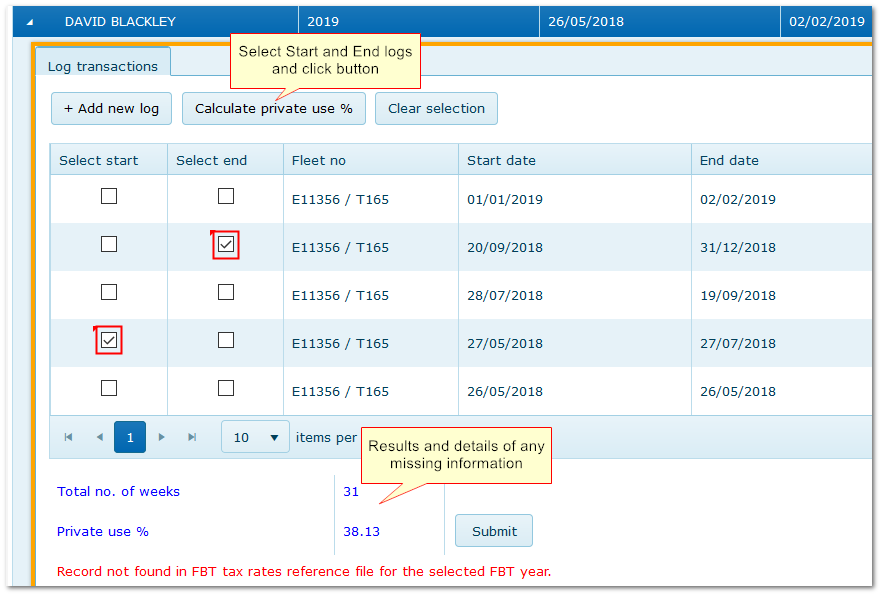882x596 pixels.
Task: Click Clear selection button
Action: tap(436, 109)
